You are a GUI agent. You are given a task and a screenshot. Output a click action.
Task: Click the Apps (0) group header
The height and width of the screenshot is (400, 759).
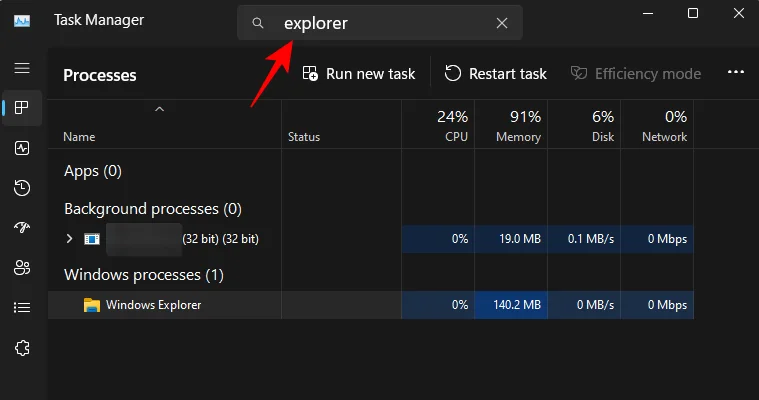93,171
